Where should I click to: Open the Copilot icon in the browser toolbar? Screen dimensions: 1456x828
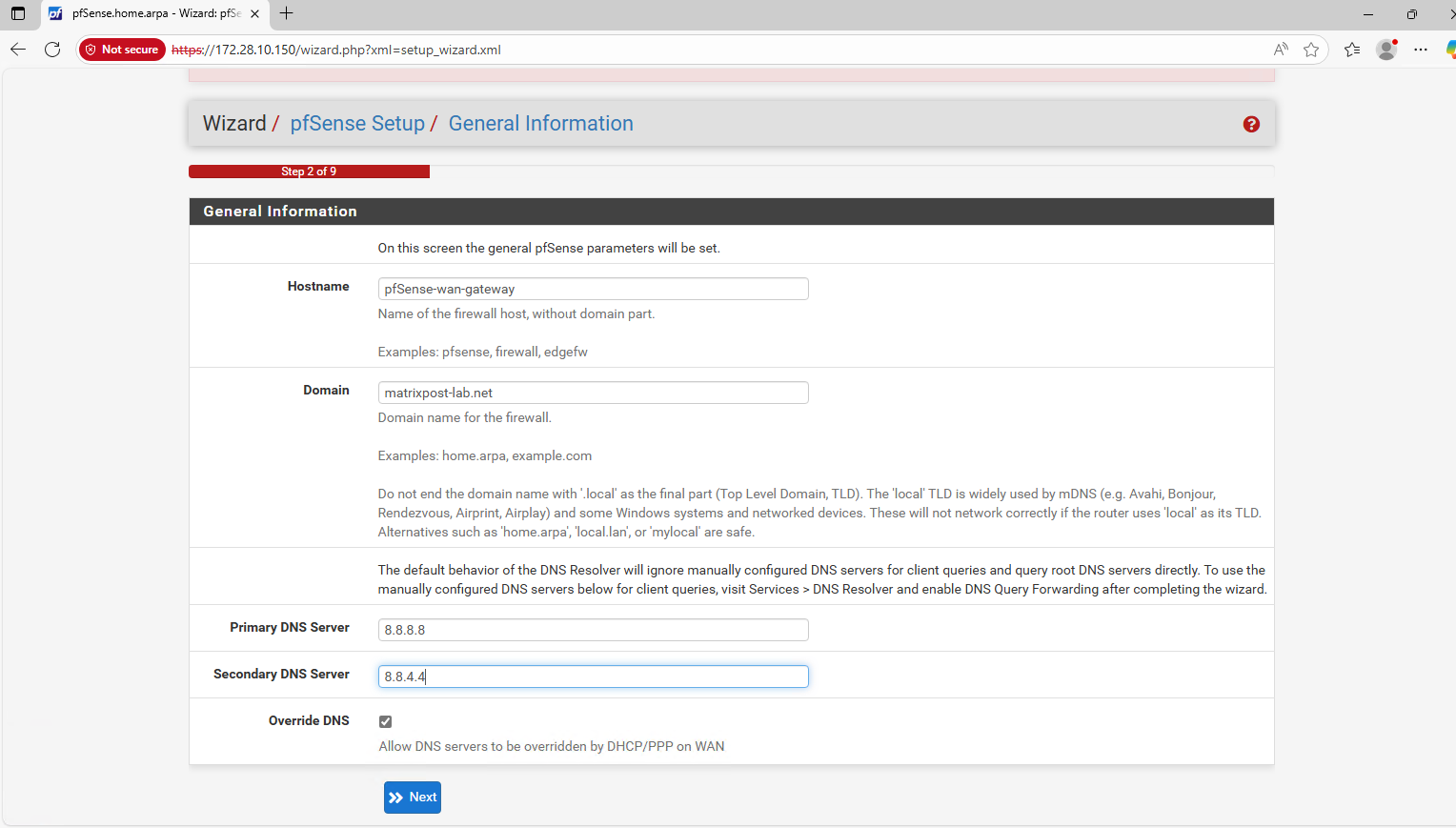point(1449,50)
